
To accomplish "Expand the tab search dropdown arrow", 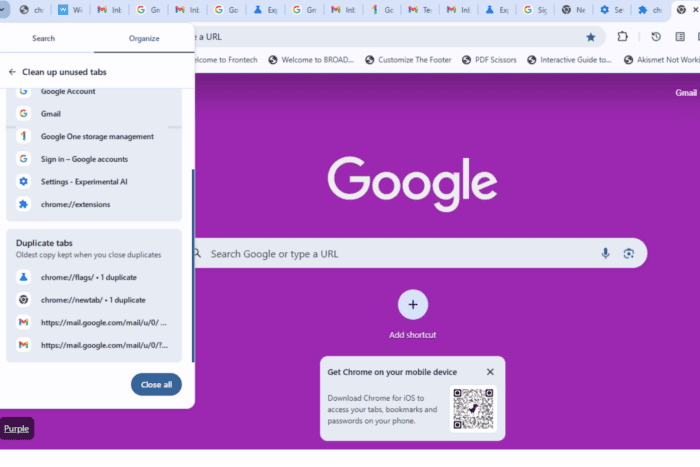I will 2,9.
